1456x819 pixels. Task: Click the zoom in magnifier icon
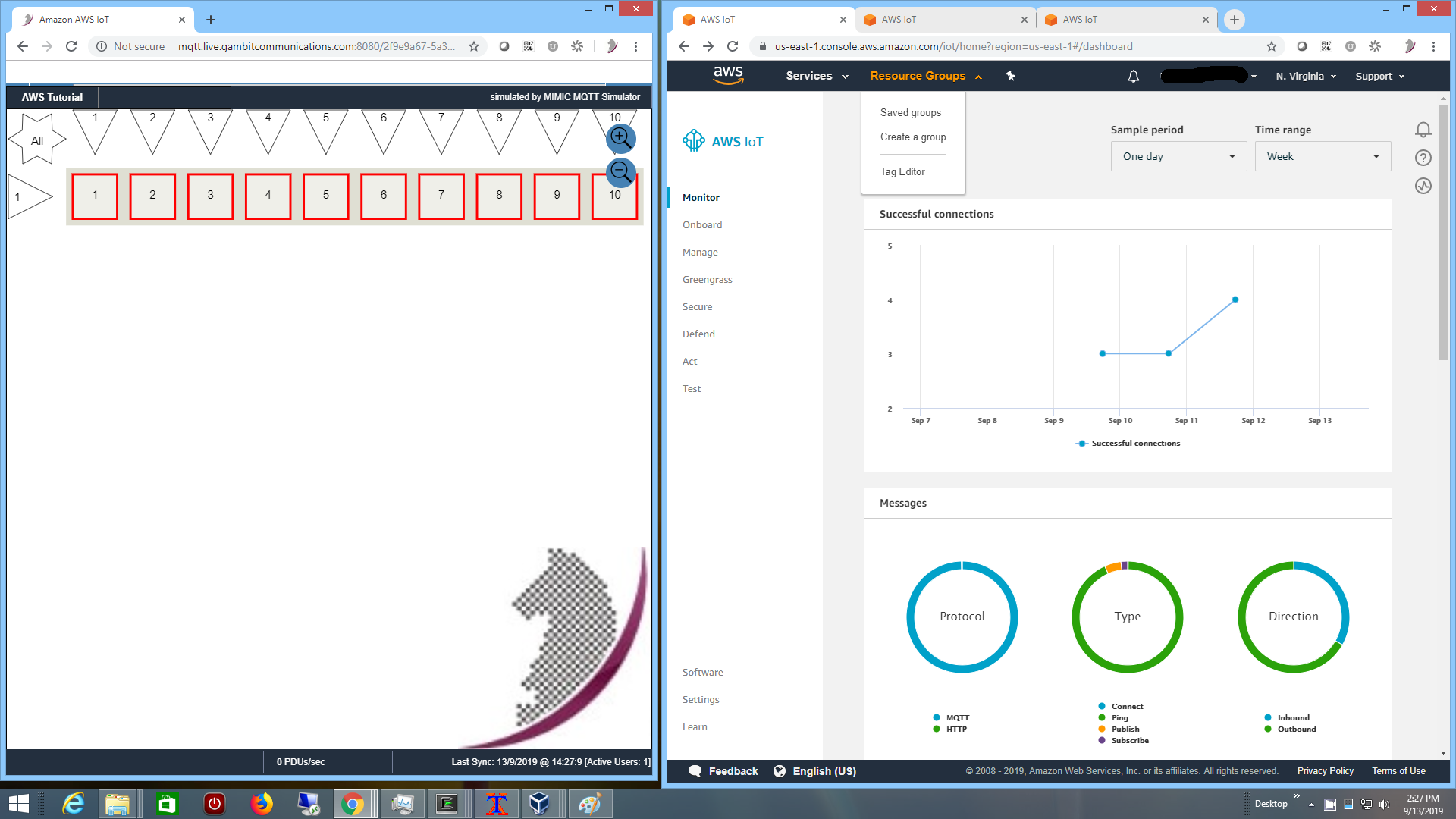tap(620, 138)
